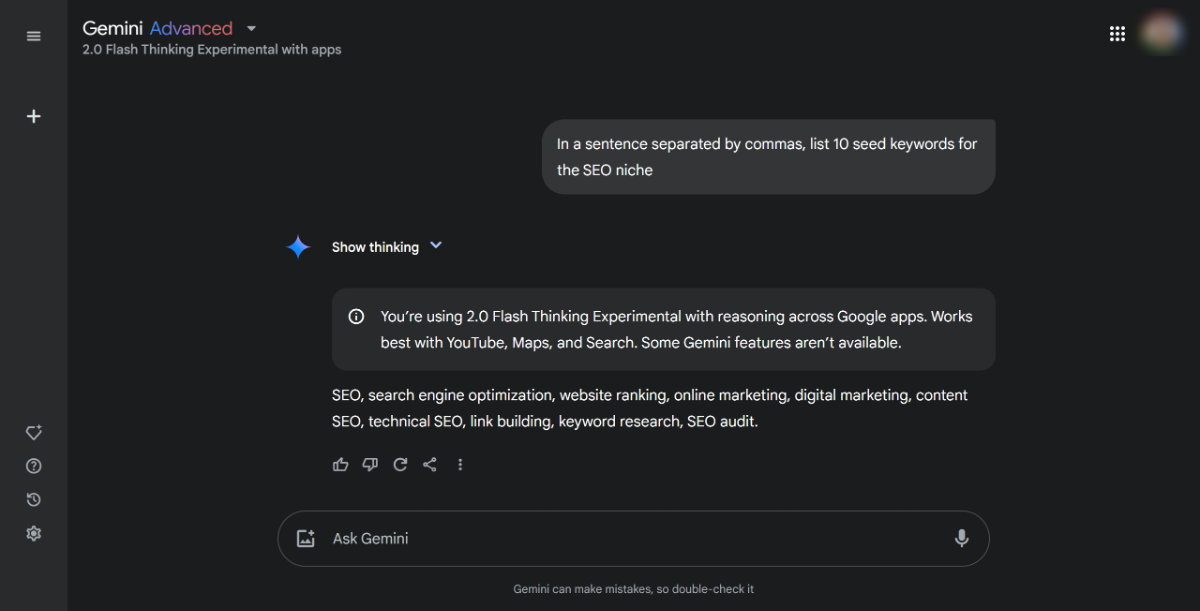Share the response
The width and height of the screenshot is (1200, 611).
click(x=430, y=464)
